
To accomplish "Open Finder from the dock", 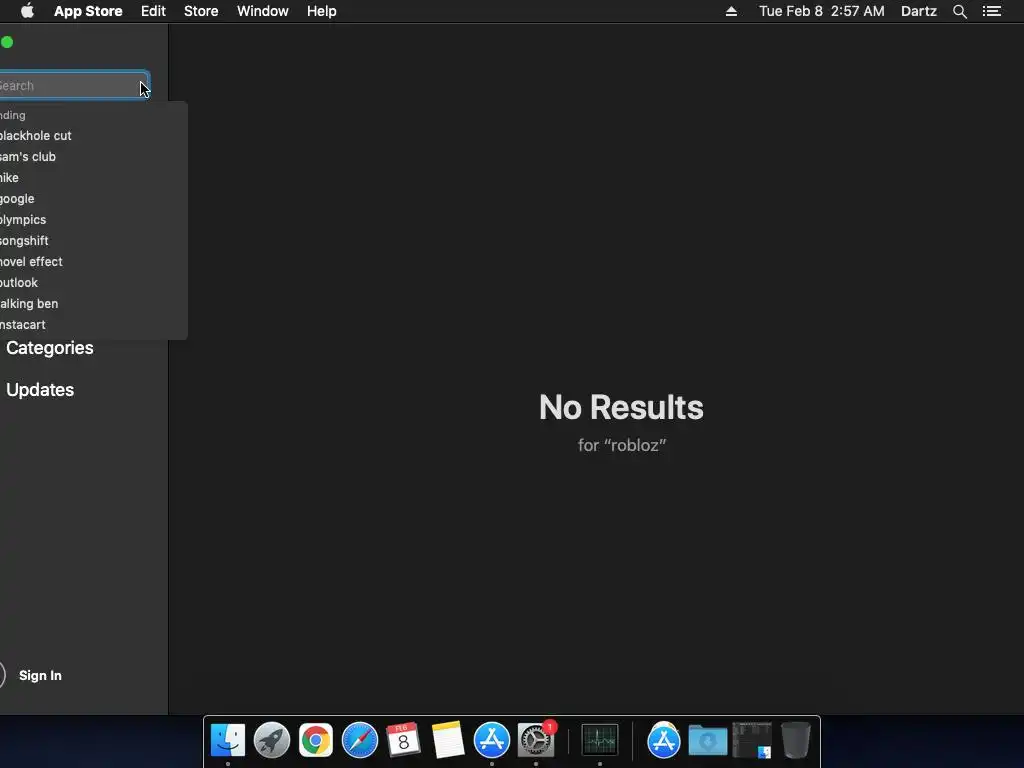I will [x=227, y=740].
